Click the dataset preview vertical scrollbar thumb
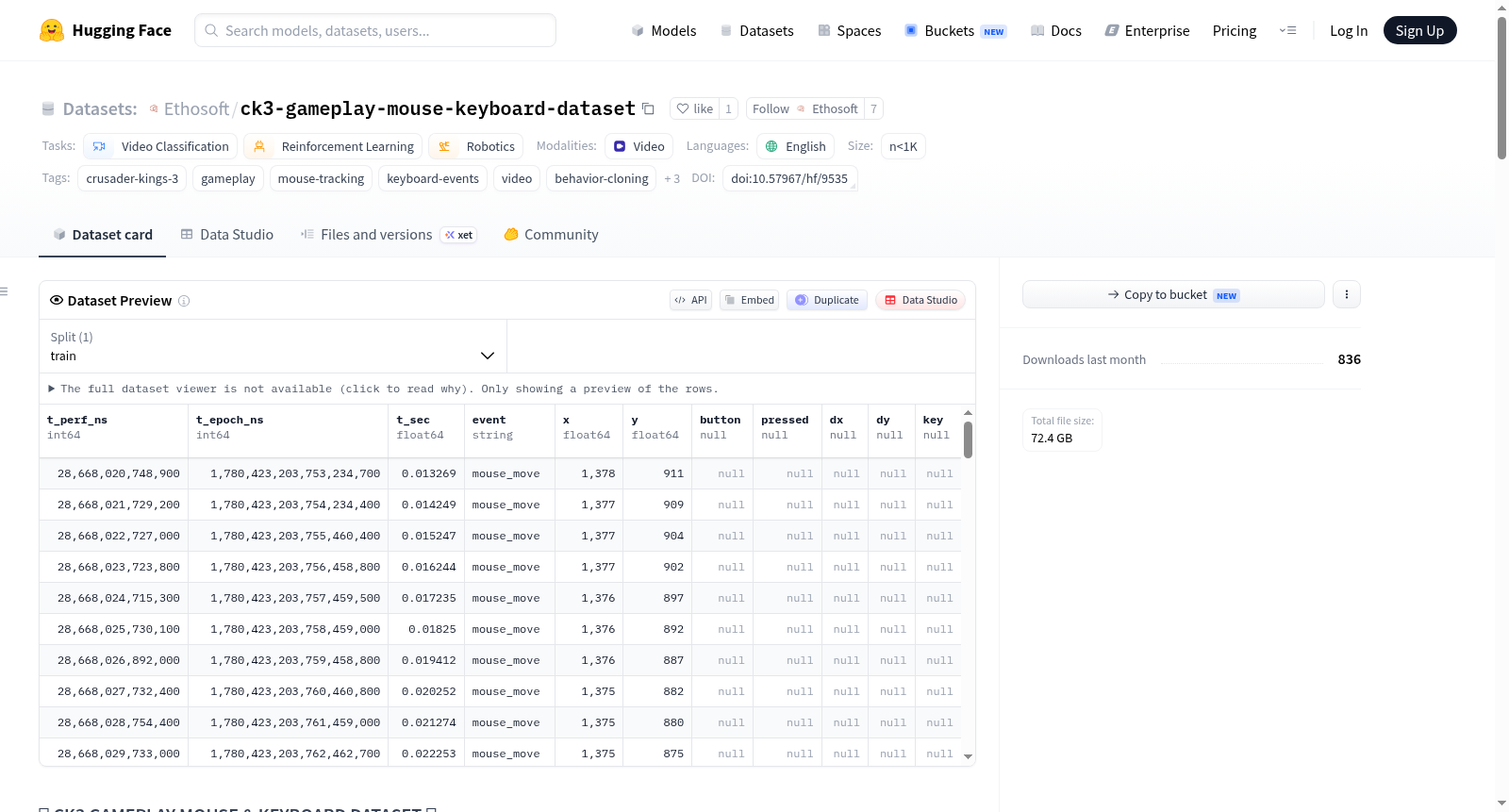Image resolution: width=1509 pixels, height=812 pixels. pyautogui.click(x=968, y=439)
